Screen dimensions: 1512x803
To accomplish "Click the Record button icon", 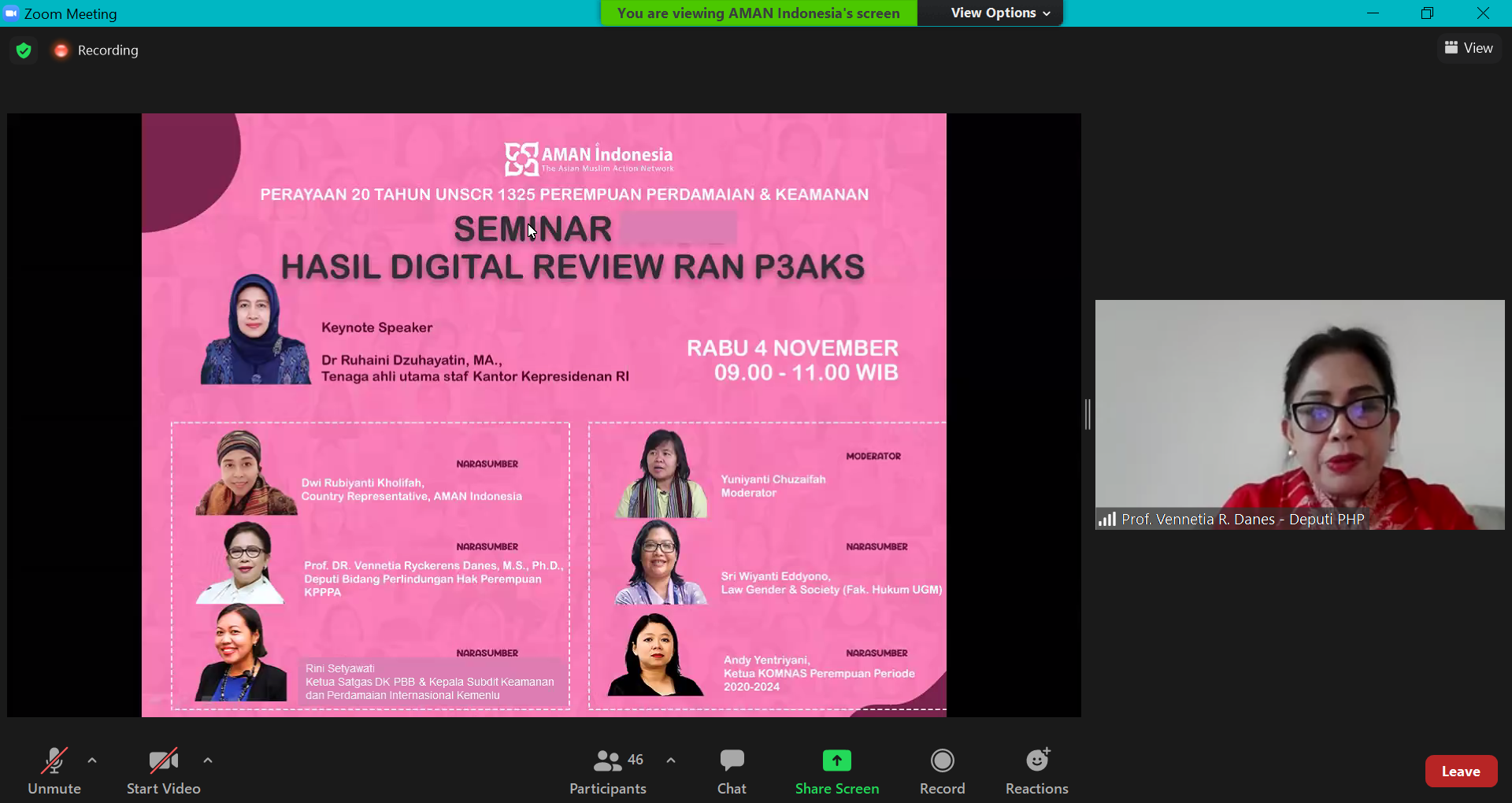I will click(x=942, y=760).
